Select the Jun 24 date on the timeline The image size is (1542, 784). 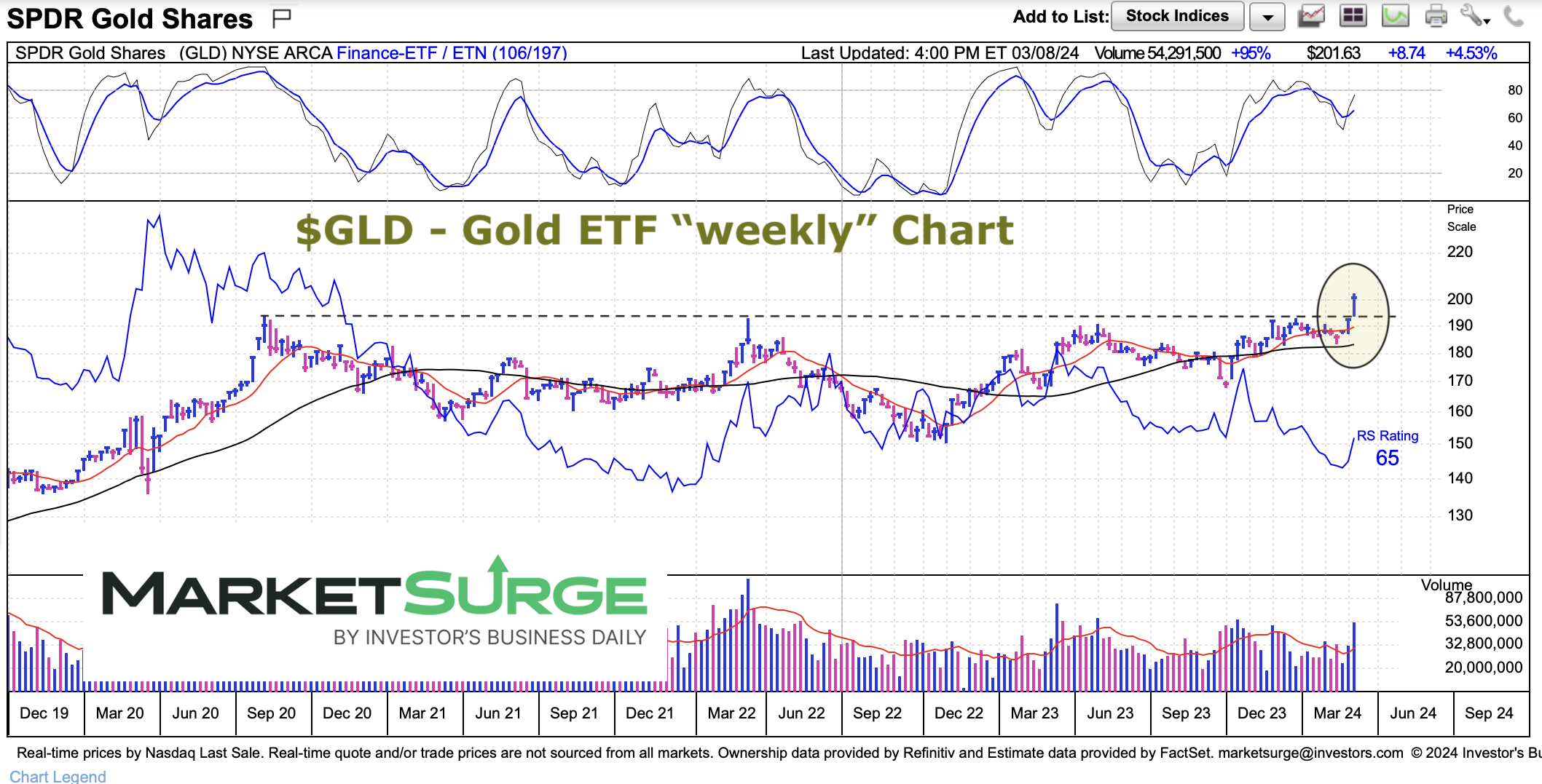point(1414,713)
